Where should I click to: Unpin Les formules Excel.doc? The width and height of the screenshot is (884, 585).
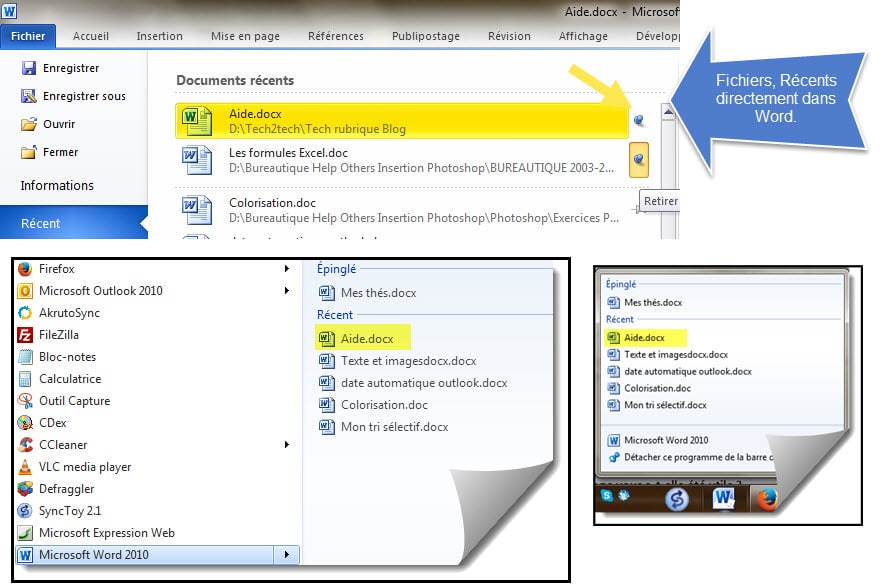click(639, 159)
